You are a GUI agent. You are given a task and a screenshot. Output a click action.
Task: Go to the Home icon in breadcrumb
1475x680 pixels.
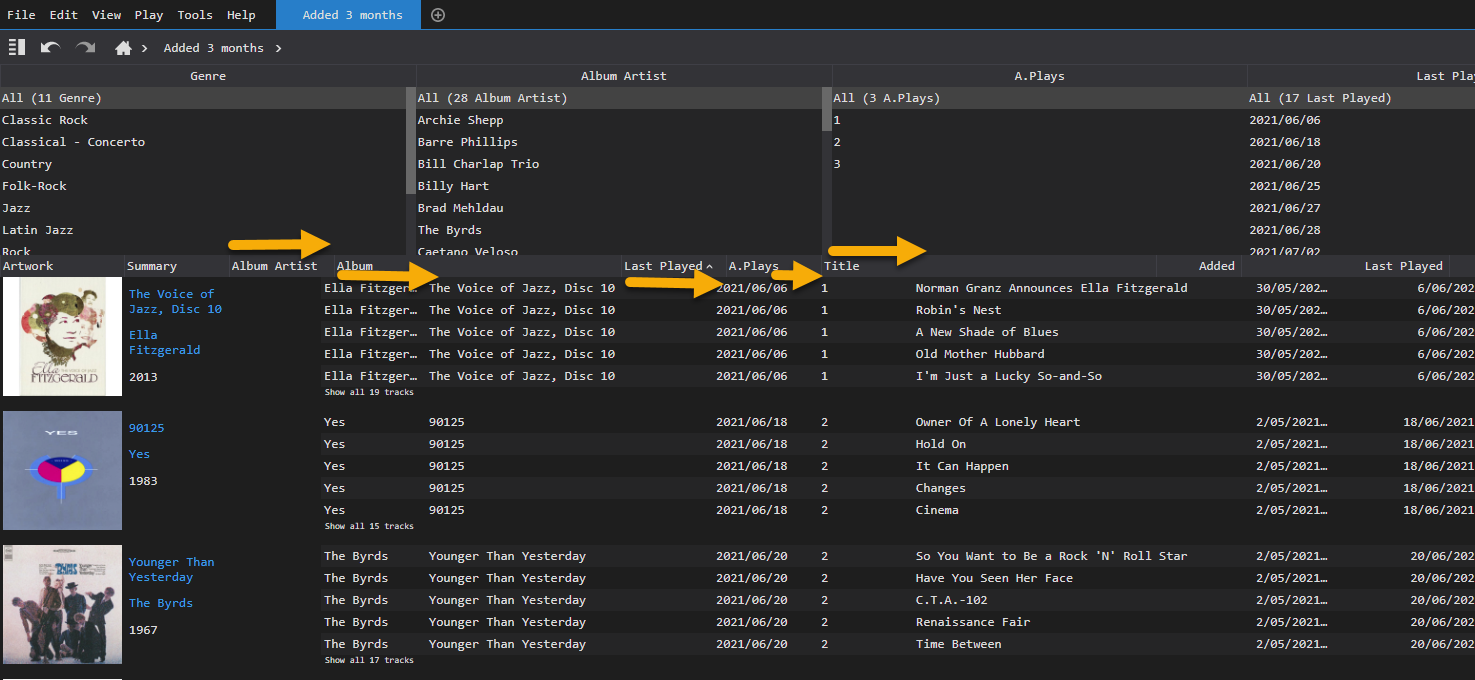[x=123, y=48]
